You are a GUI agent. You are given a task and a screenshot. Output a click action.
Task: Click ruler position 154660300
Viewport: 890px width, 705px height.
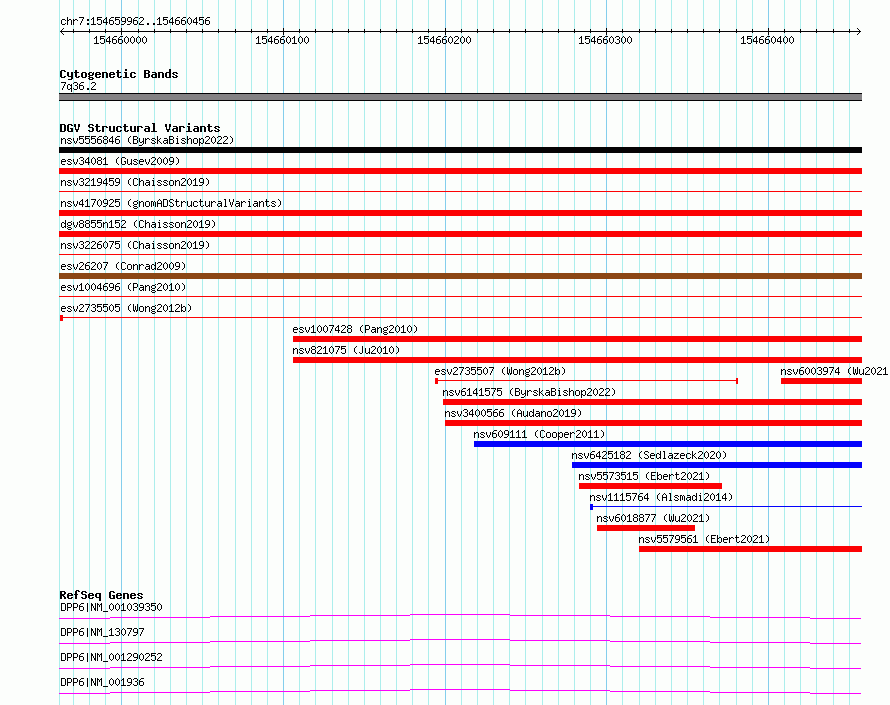pyautogui.click(x=605, y=40)
